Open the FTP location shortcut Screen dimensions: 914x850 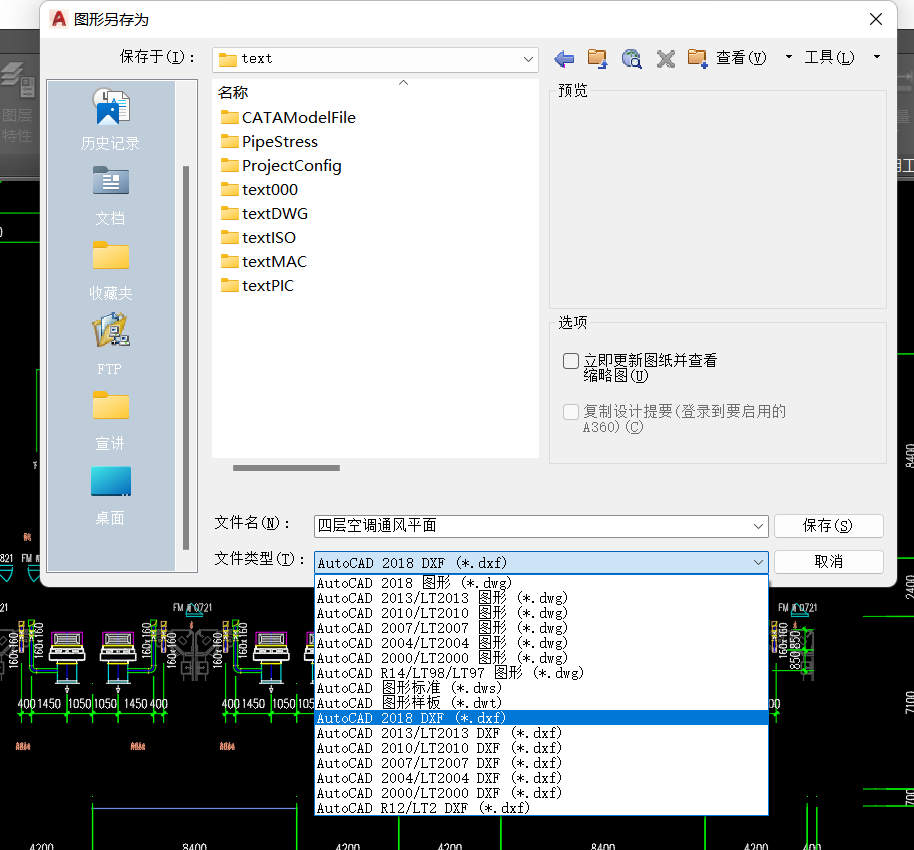tap(111, 344)
